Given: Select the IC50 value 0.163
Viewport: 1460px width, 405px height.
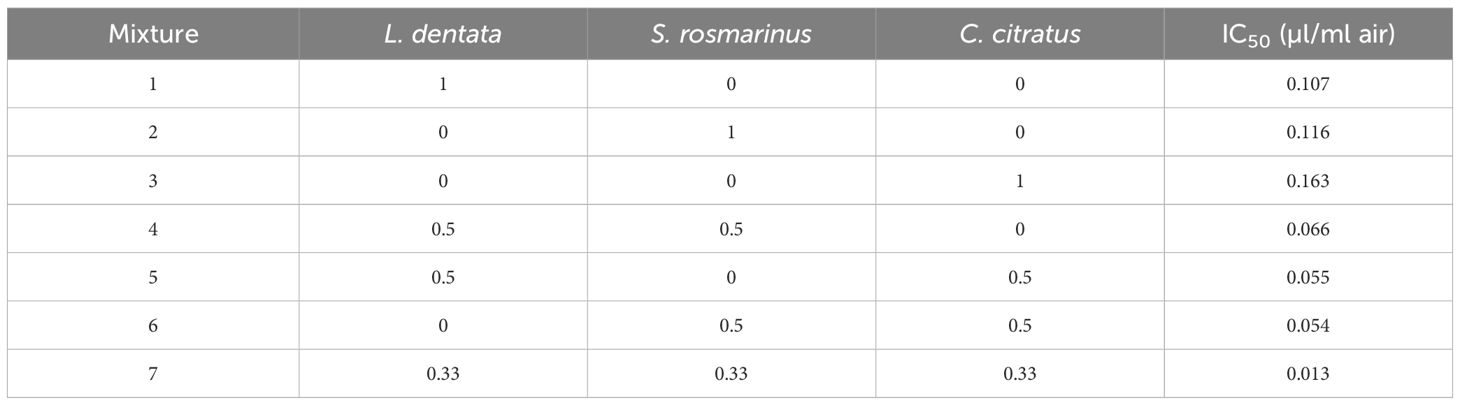Looking at the screenshot, I should [x=1309, y=181].
